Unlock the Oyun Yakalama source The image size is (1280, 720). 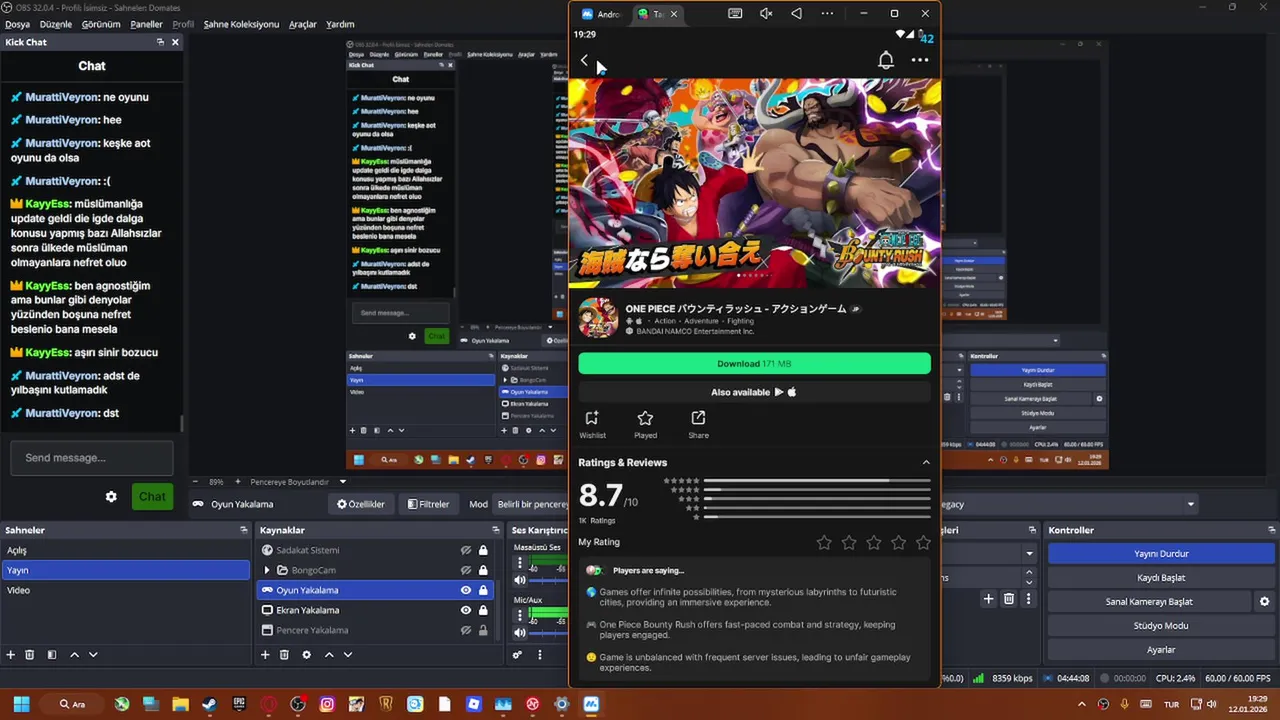pos(483,590)
